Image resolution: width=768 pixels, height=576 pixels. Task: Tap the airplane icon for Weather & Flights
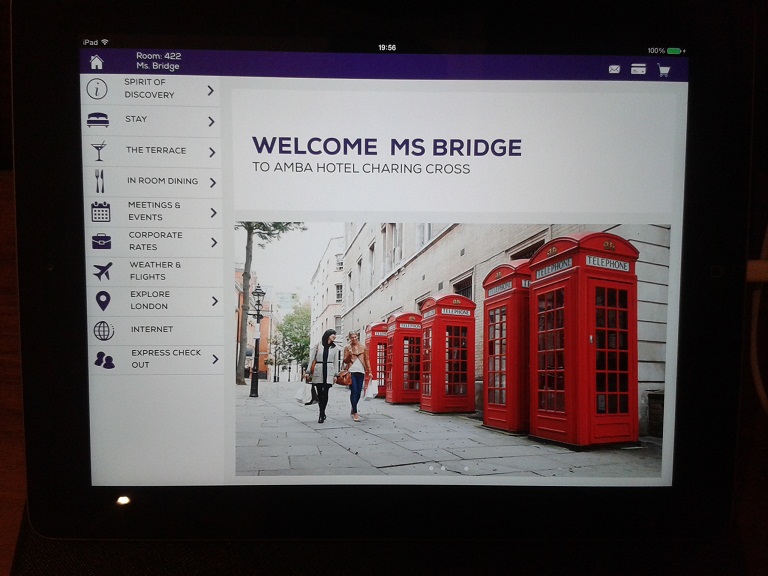[x=102, y=271]
